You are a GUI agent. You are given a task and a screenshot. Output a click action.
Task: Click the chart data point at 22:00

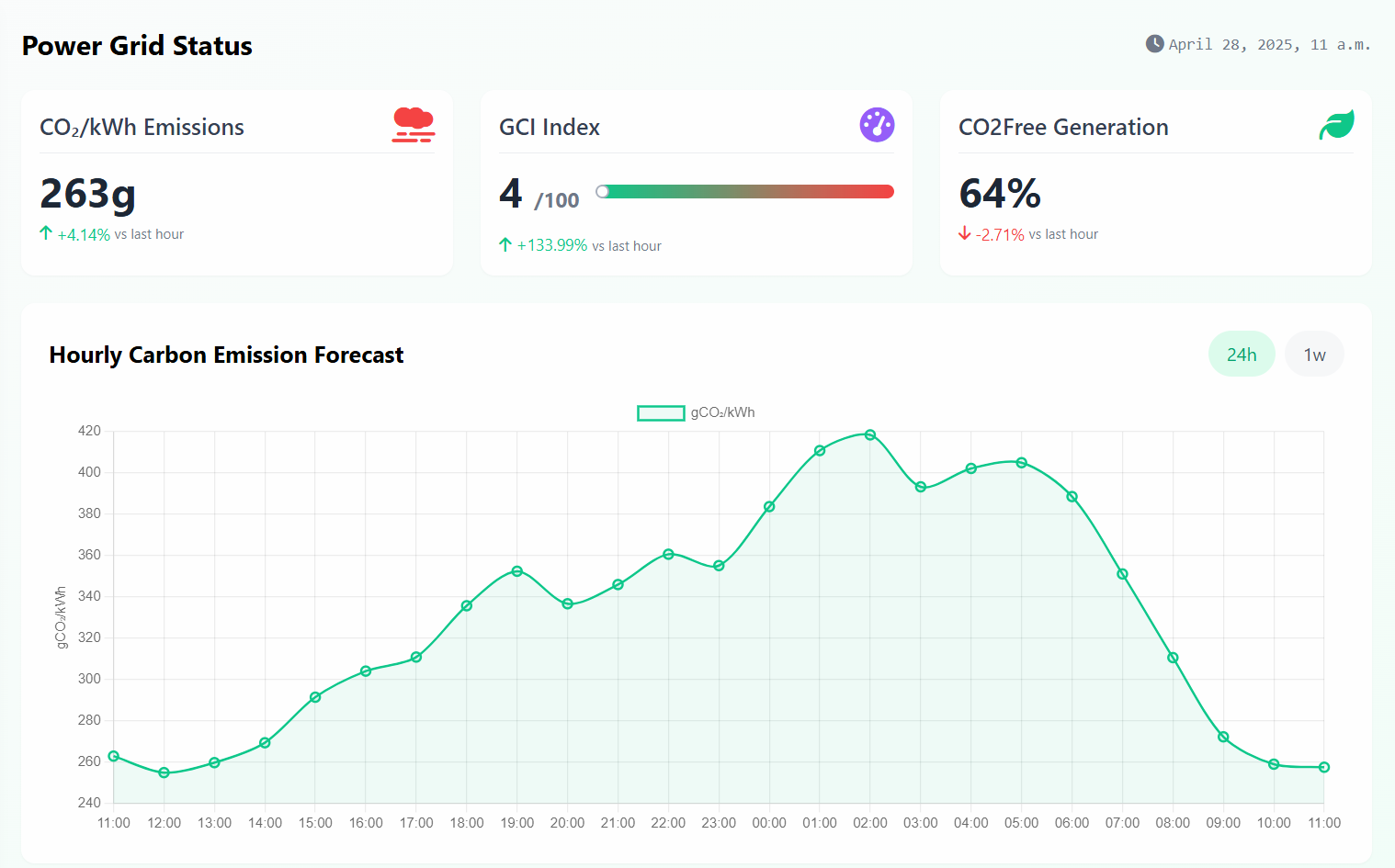tap(668, 555)
